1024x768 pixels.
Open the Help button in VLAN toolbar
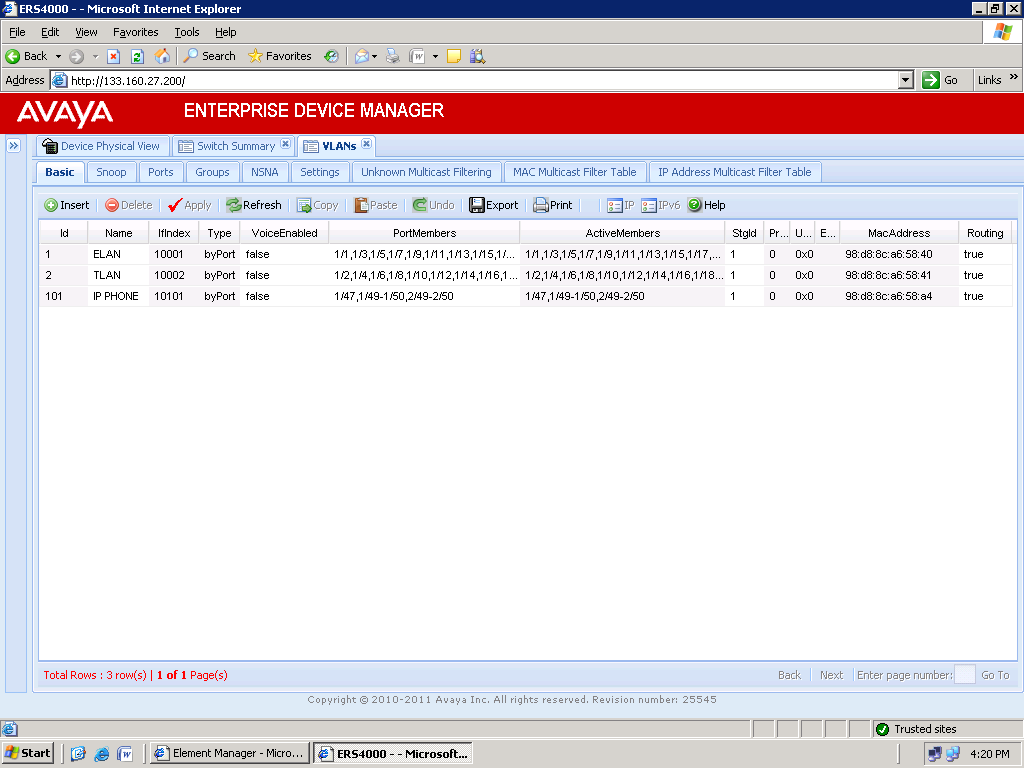click(707, 205)
